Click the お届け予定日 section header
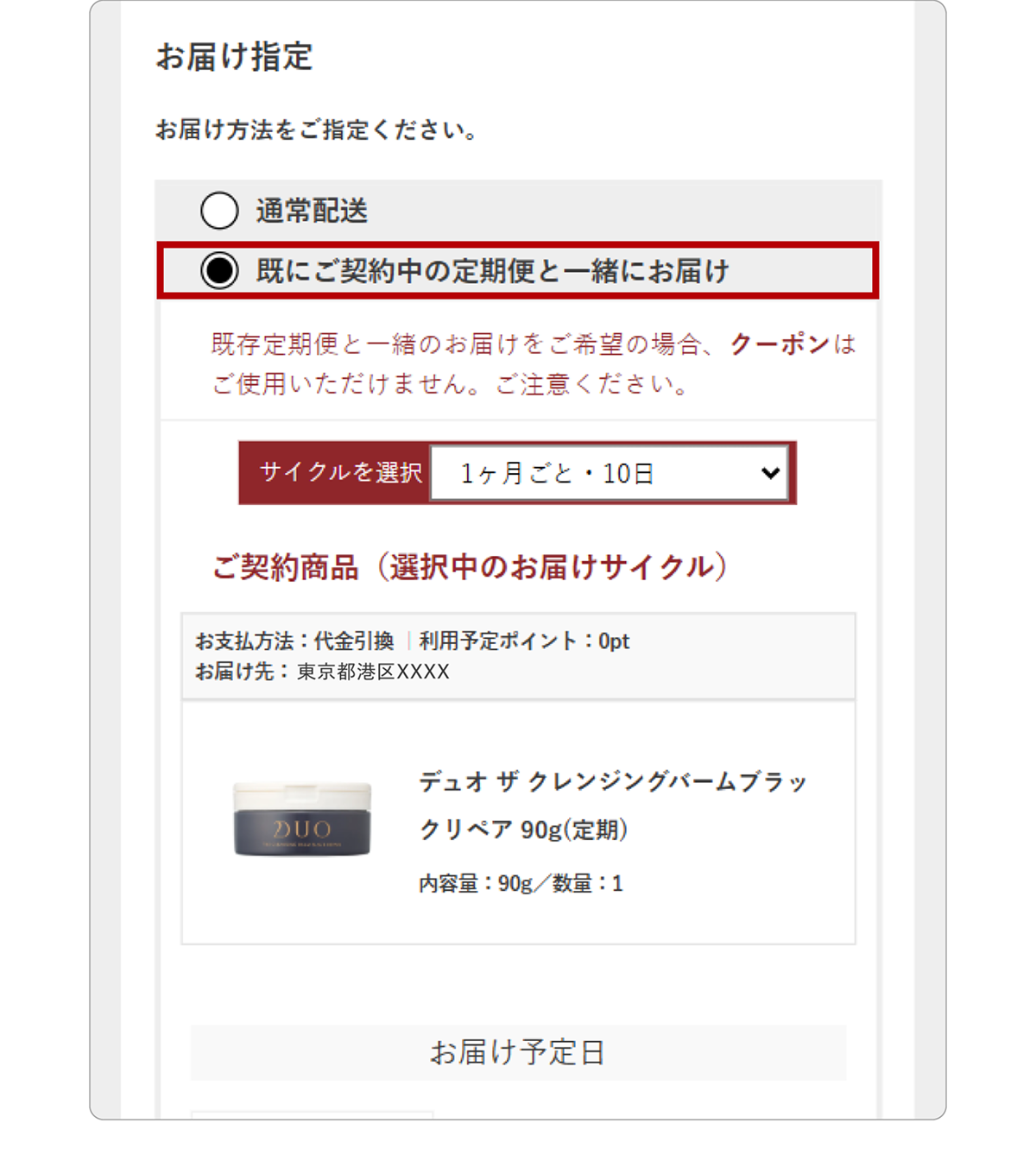The height and width of the screenshot is (1174, 1036). tap(518, 1052)
